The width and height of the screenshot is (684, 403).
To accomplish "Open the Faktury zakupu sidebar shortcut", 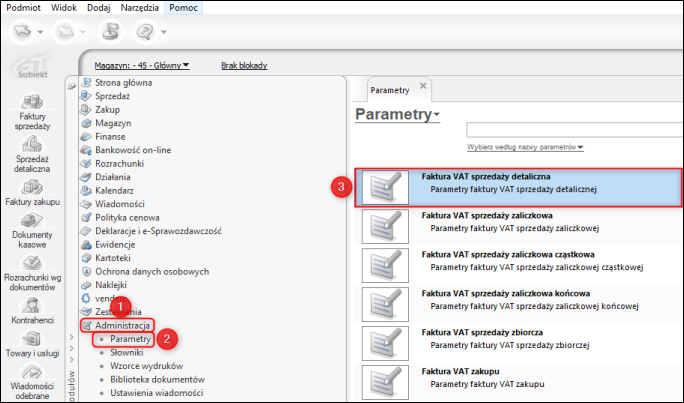I will (x=32, y=192).
